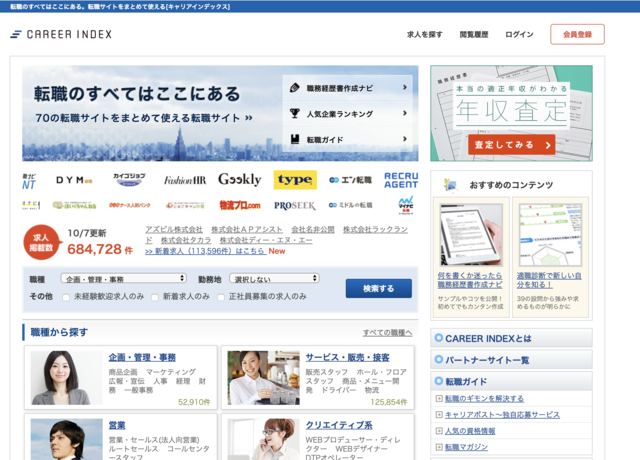
Task: Click the arrow on 人気企業ランキング row
Action: pos(404,113)
